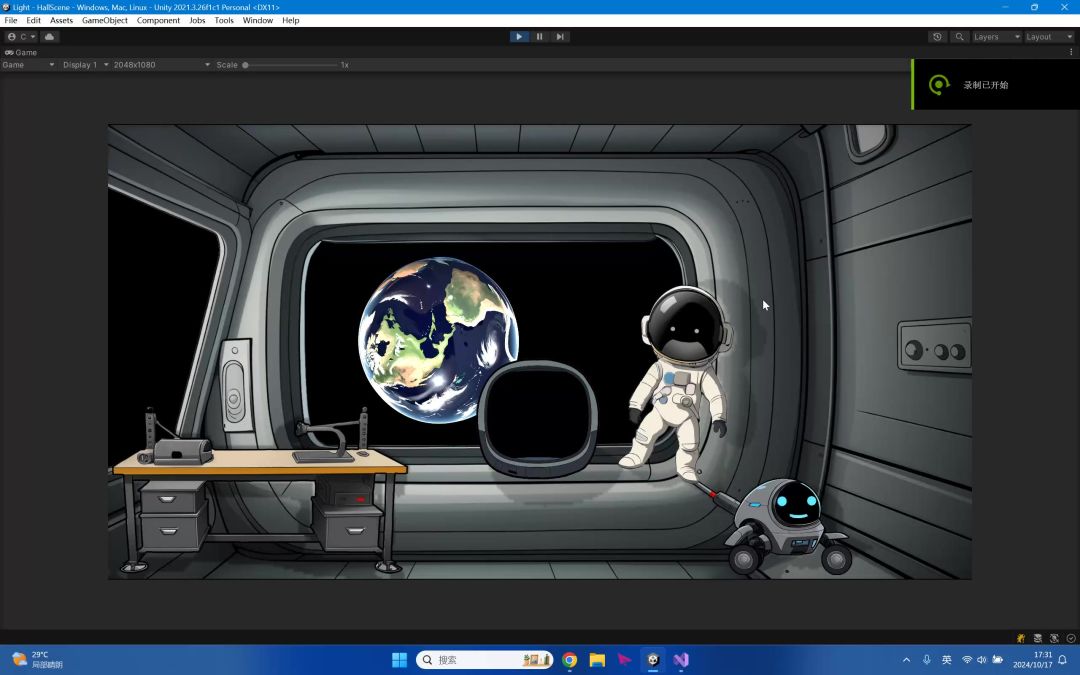Click the yellow bug debug-mode icon in status bar
This screenshot has width=1080, height=675.
1021,638
